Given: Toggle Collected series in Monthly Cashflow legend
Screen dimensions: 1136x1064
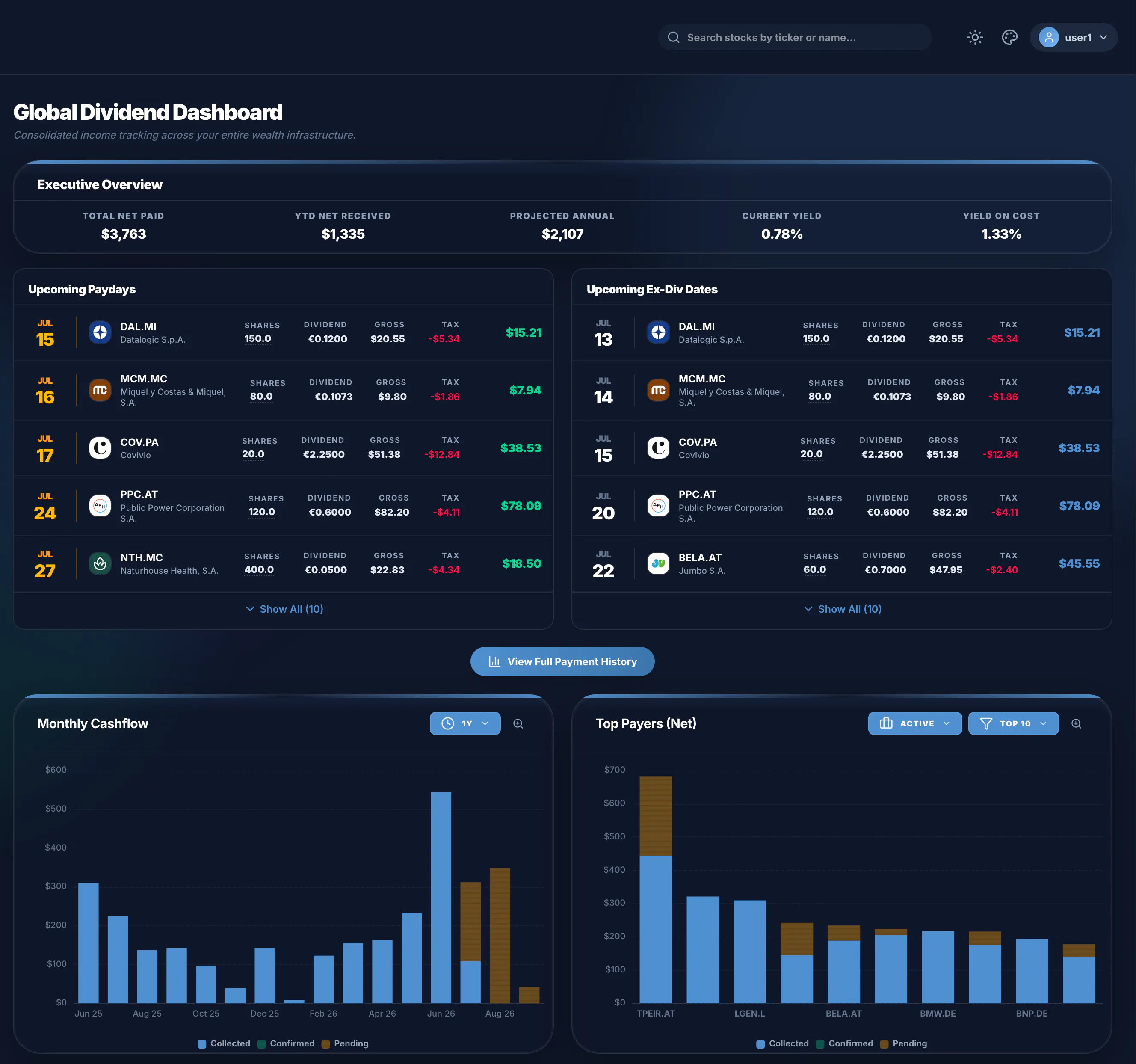Looking at the screenshot, I should point(224,1043).
